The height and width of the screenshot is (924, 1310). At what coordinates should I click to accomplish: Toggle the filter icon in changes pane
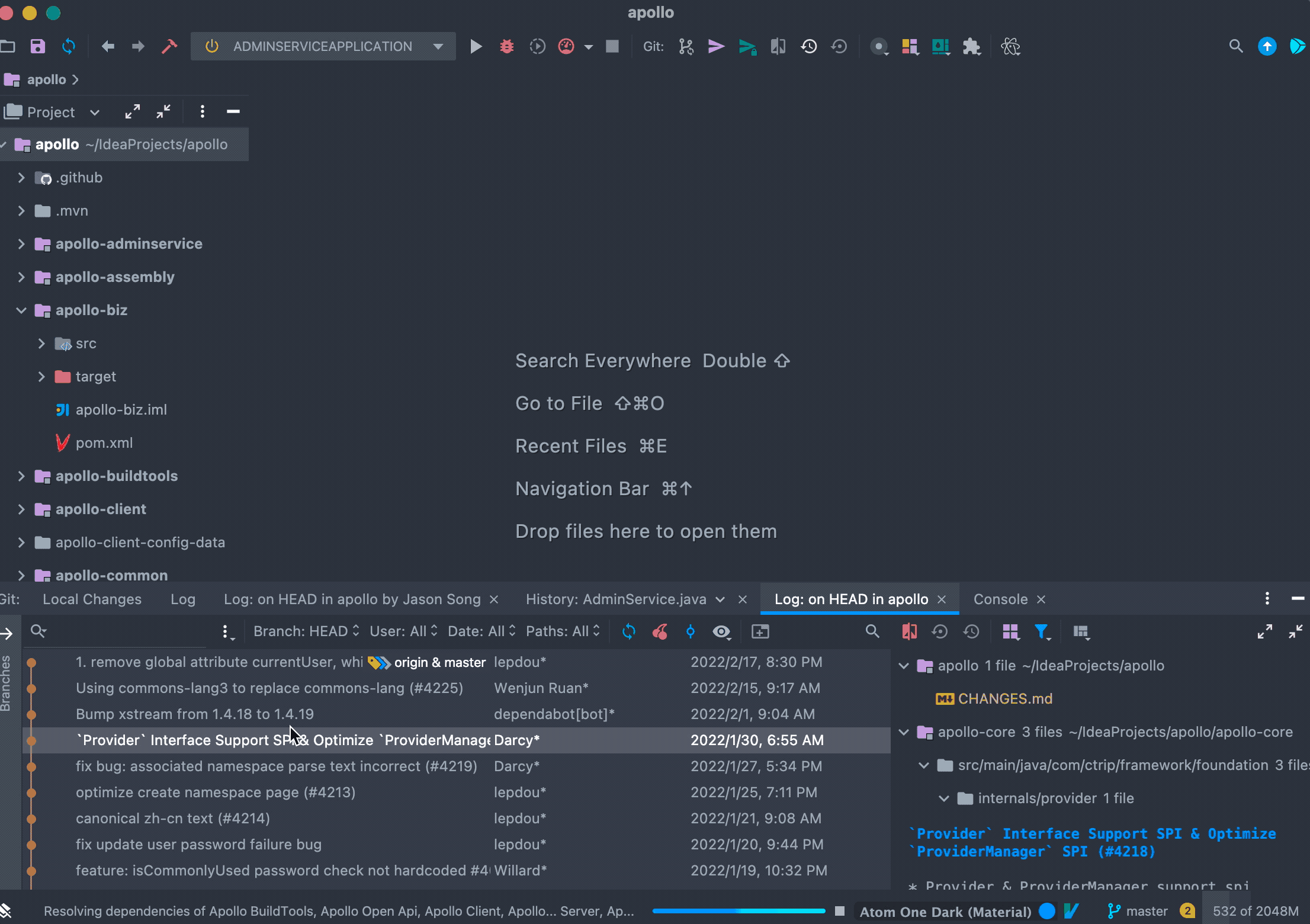(1041, 631)
